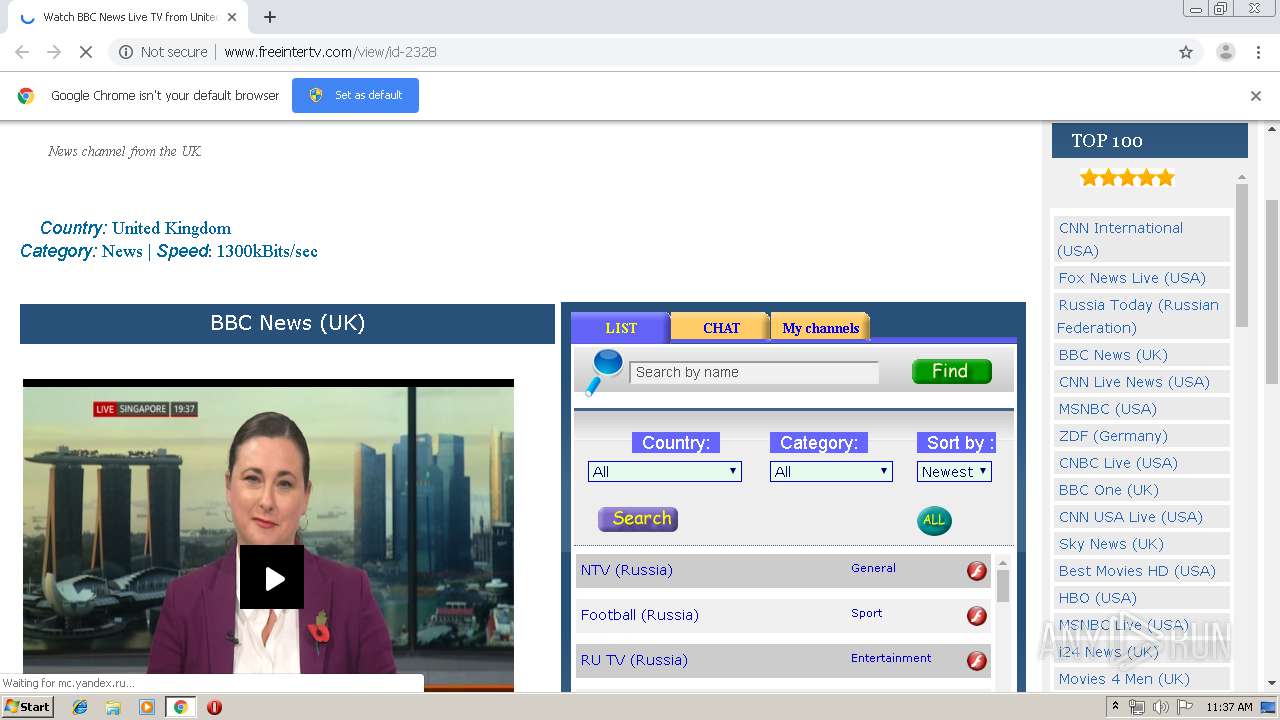1280x720 pixels.
Task: Open CNN Live News (USA) link
Action: 1134,382
